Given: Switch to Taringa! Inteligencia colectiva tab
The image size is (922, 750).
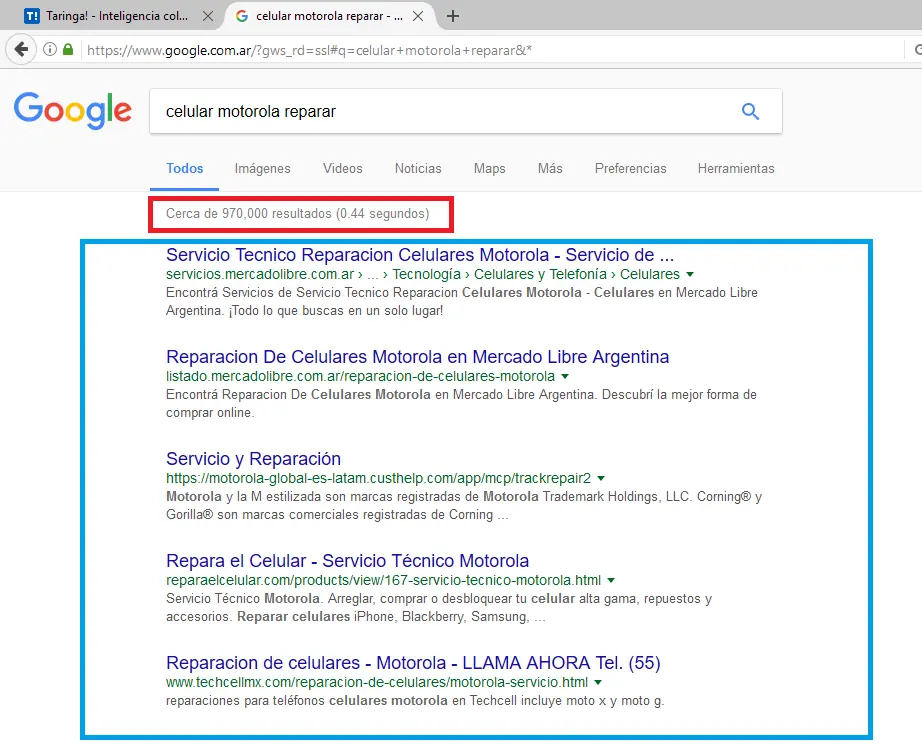Looking at the screenshot, I should 117,16.
